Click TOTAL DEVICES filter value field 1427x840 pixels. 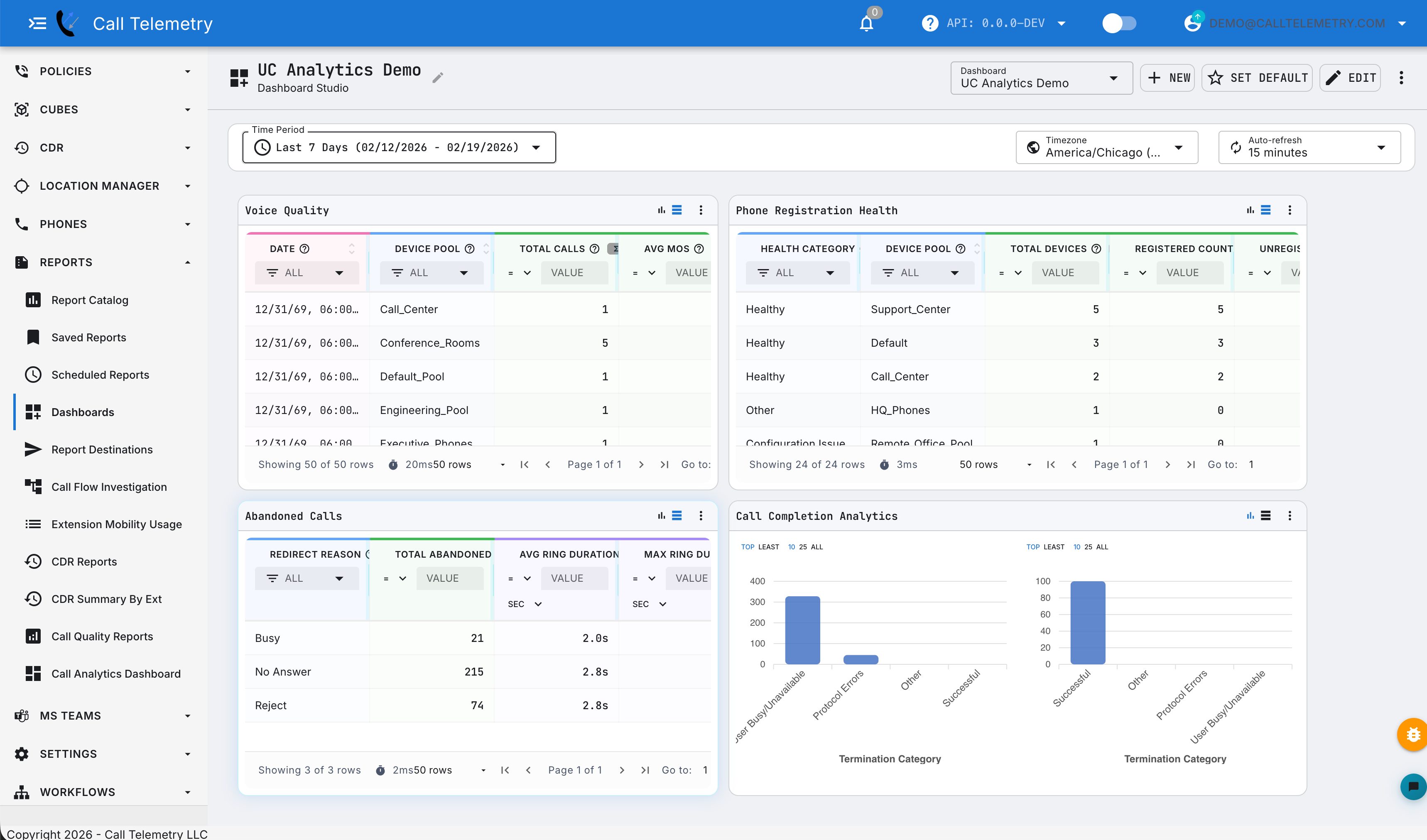(1065, 273)
